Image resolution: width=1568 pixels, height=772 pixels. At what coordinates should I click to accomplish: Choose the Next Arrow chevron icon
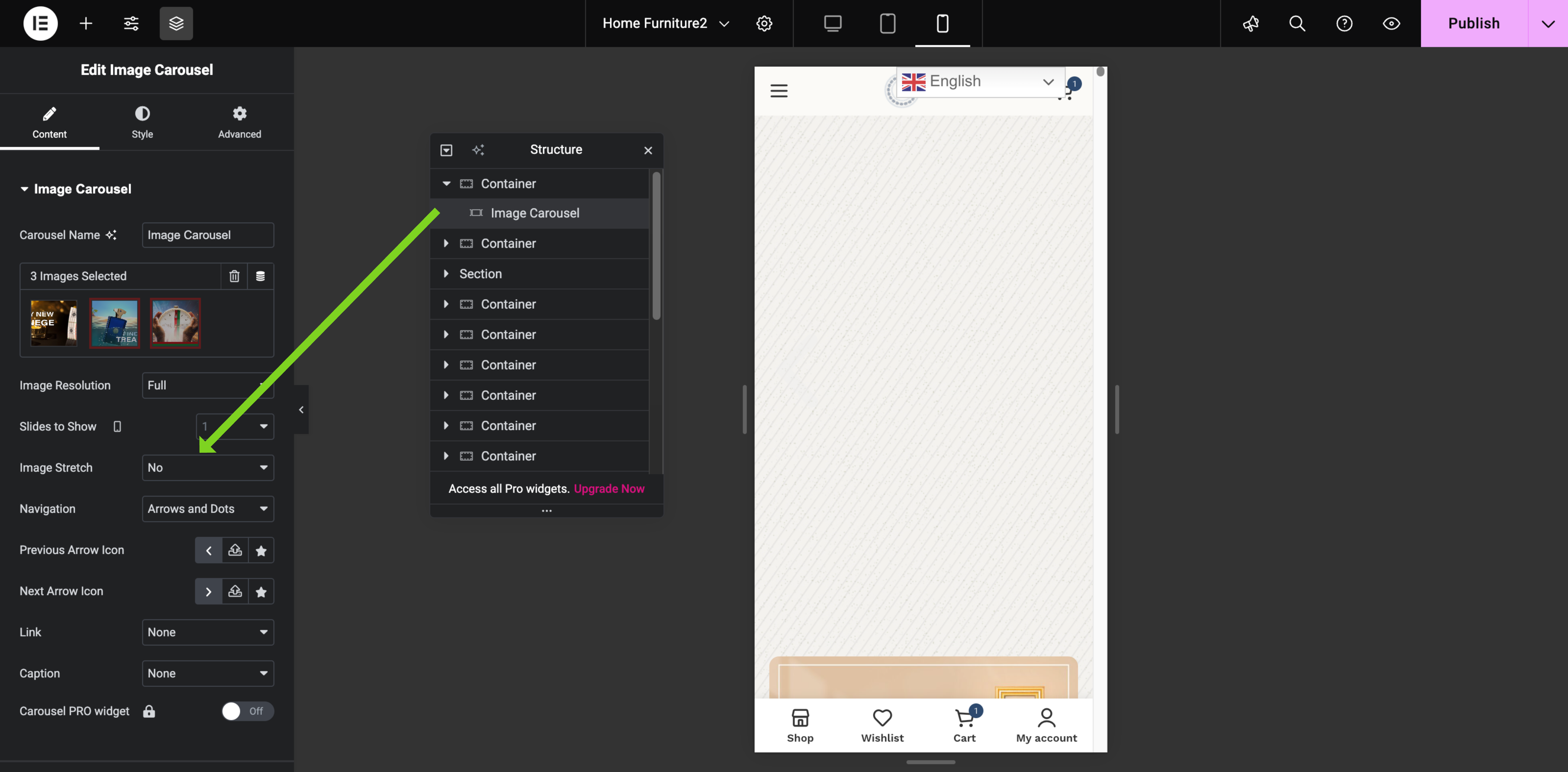point(208,591)
